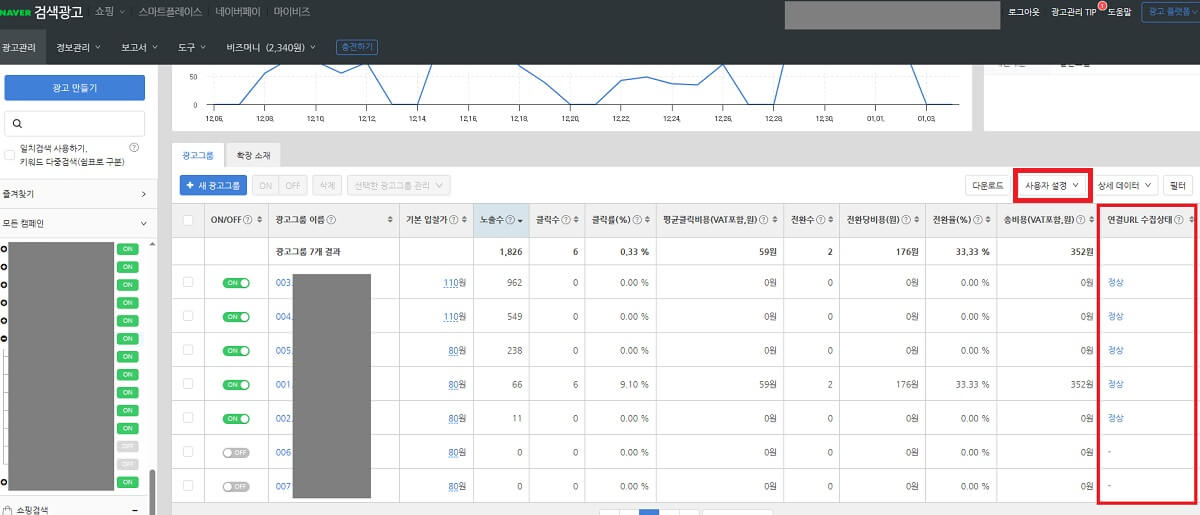Open help icon next to ON/OFF column header
Image resolution: width=1200 pixels, height=515 pixels.
pos(250,220)
